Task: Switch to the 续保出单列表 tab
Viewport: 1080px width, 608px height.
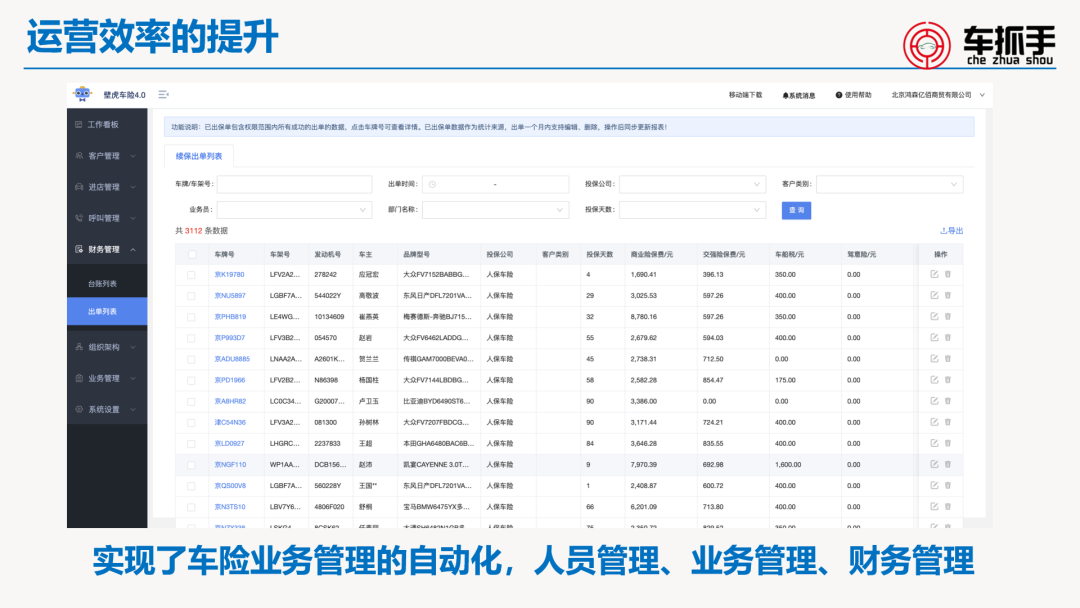Action: tap(199, 156)
